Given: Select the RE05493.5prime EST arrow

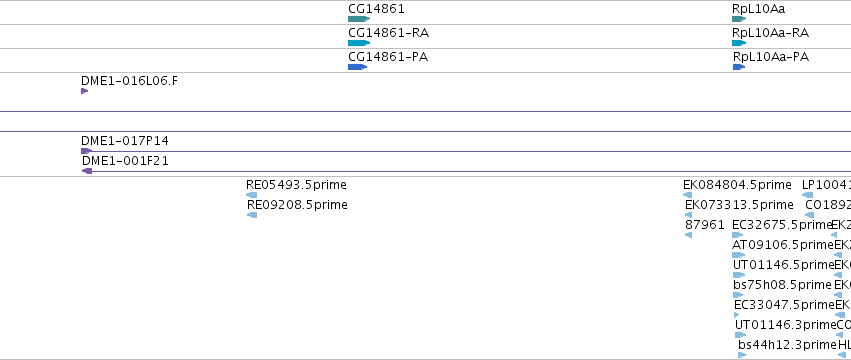Looking at the screenshot, I should coord(251,195).
